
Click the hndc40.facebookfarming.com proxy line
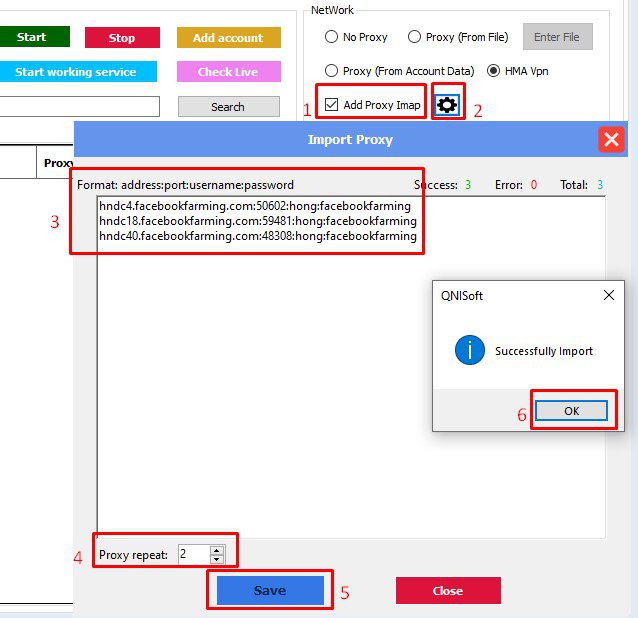click(x=258, y=236)
